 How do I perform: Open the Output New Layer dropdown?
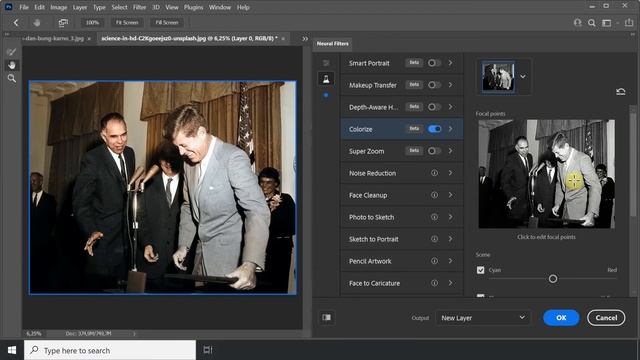tap(483, 318)
